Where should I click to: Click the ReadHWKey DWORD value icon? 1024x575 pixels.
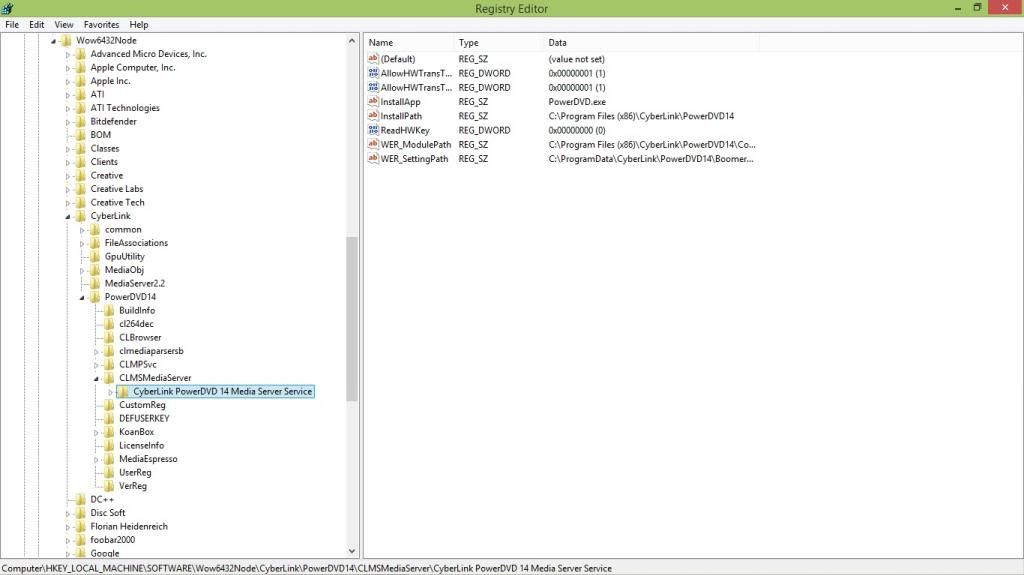pyautogui.click(x=373, y=130)
